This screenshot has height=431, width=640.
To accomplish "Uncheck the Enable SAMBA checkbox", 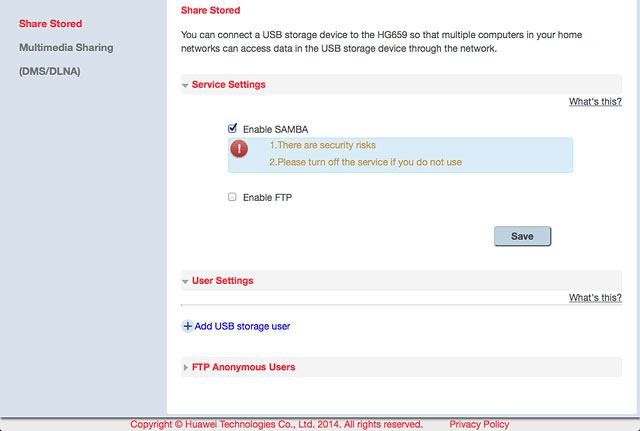I will (x=232, y=129).
